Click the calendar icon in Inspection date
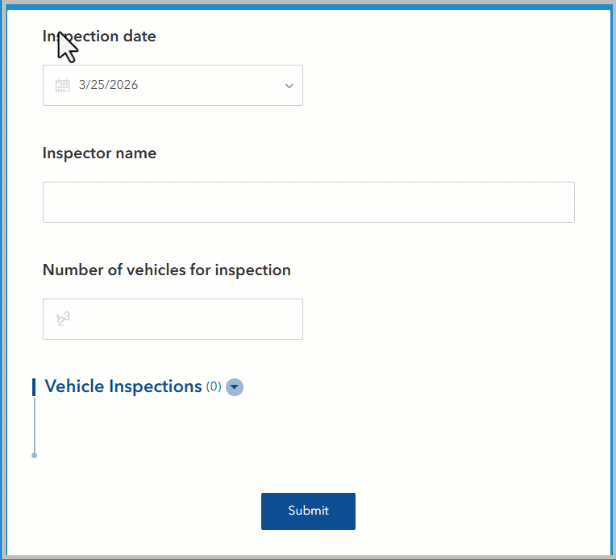 click(x=62, y=86)
